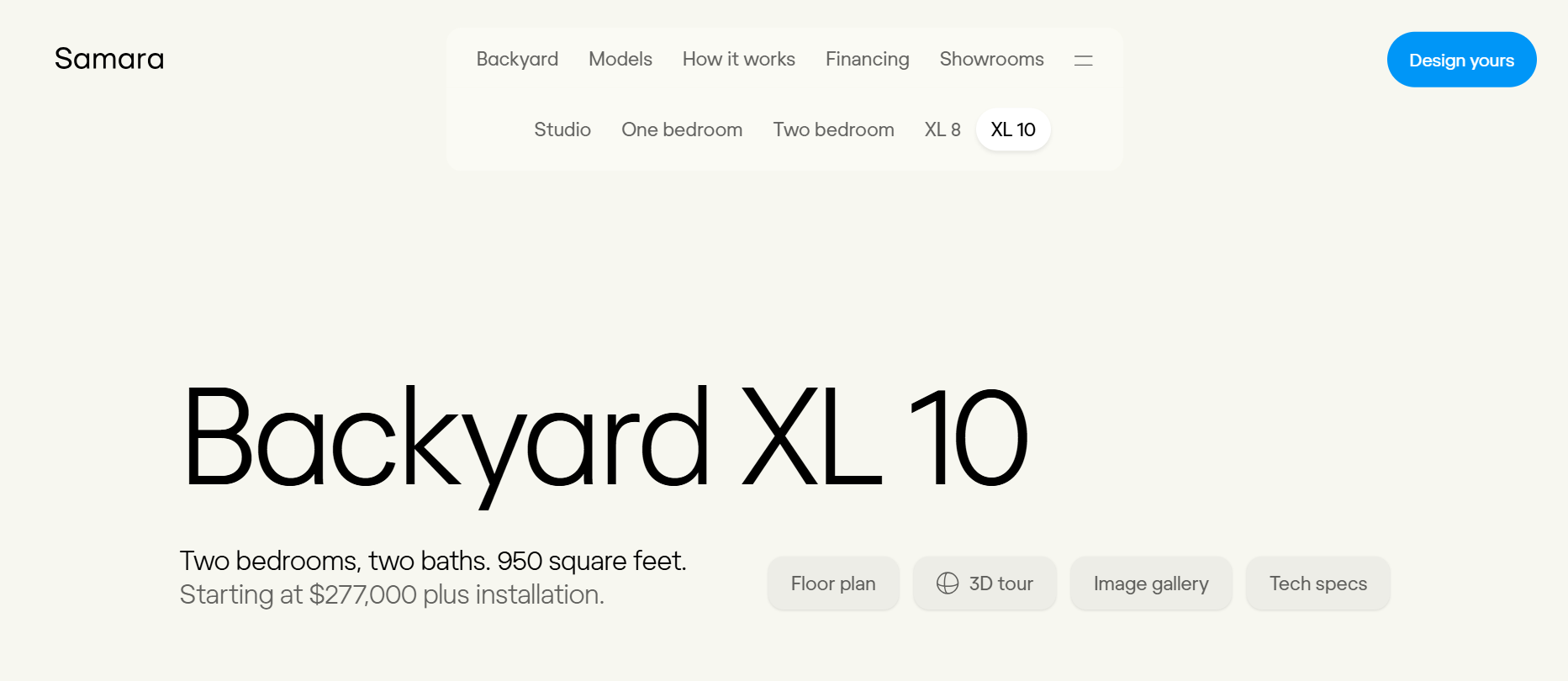The width and height of the screenshot is (1568, 681).
Task: Click the Design yours button
Action: (1462, 60)
